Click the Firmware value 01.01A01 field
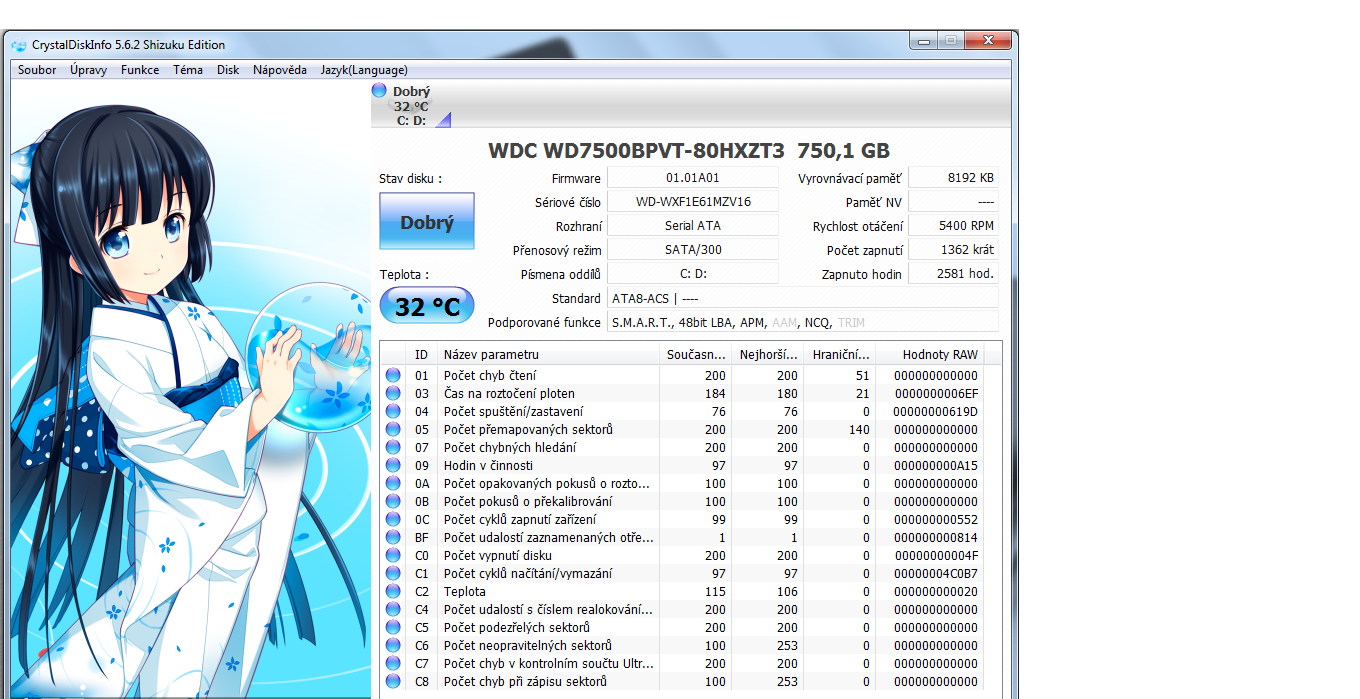Image resolution: width=1360 pixels, height=699 pixels. click(x=693, y=178)
